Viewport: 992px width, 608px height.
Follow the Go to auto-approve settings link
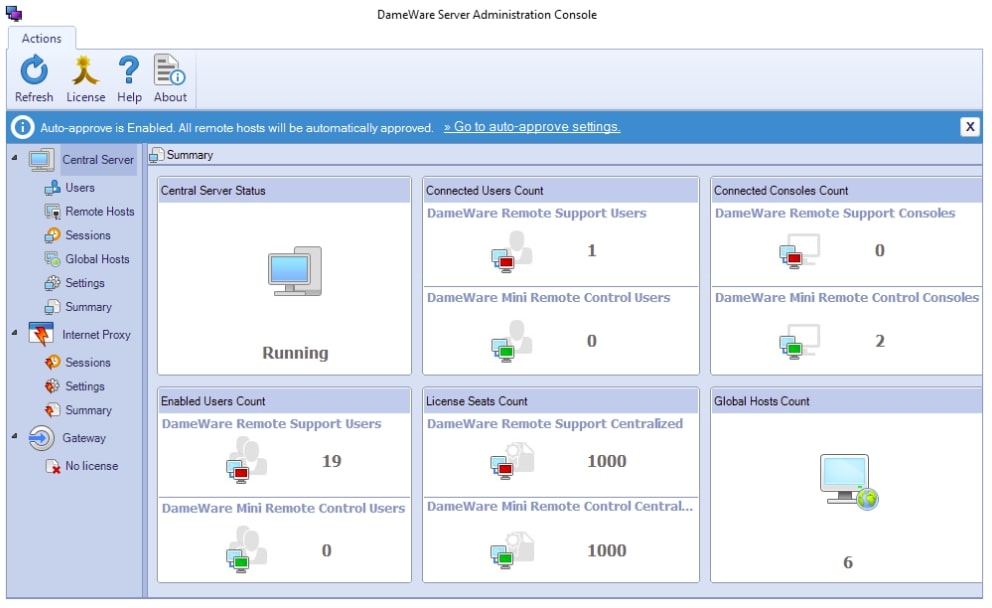(x=531, y=127)
